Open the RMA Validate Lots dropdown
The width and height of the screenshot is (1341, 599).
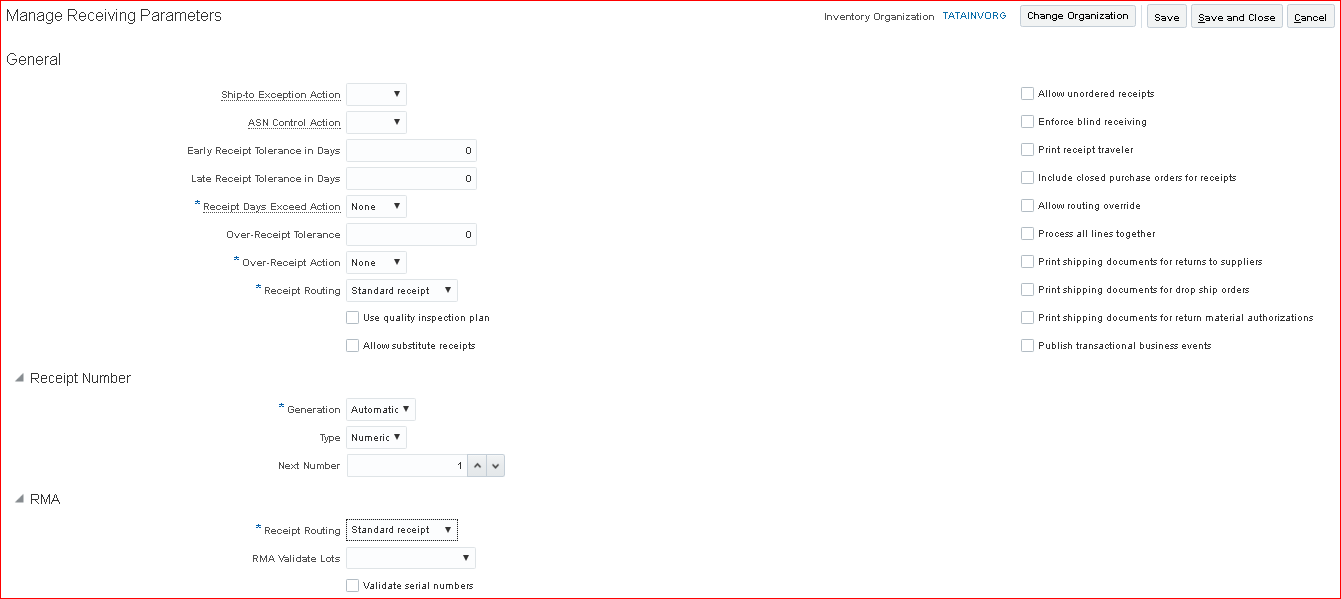(410, 558)
